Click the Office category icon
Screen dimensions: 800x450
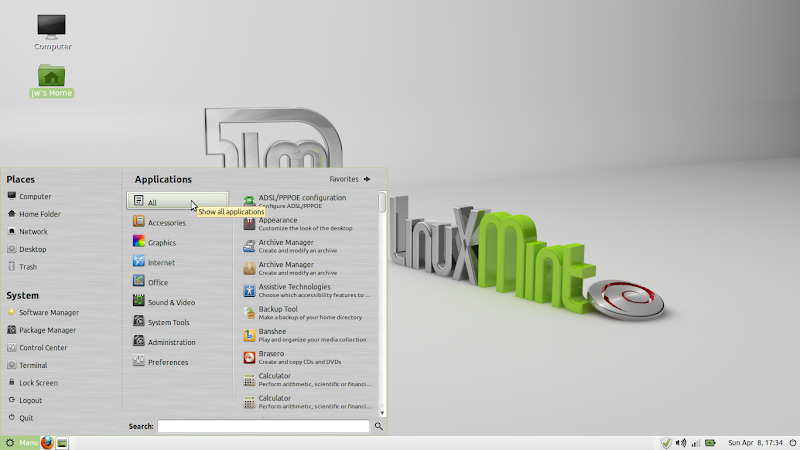[x=138, y=281]
